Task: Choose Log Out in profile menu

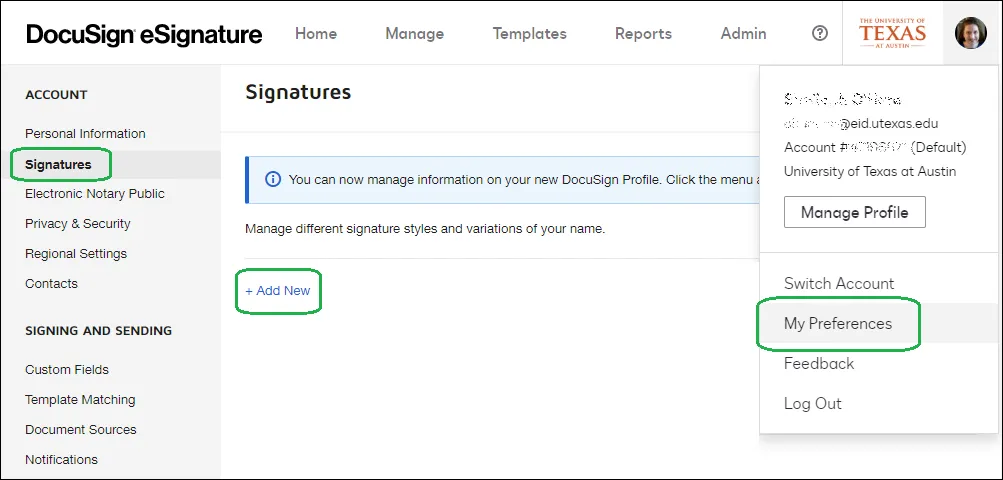Action: coord(813,404)
